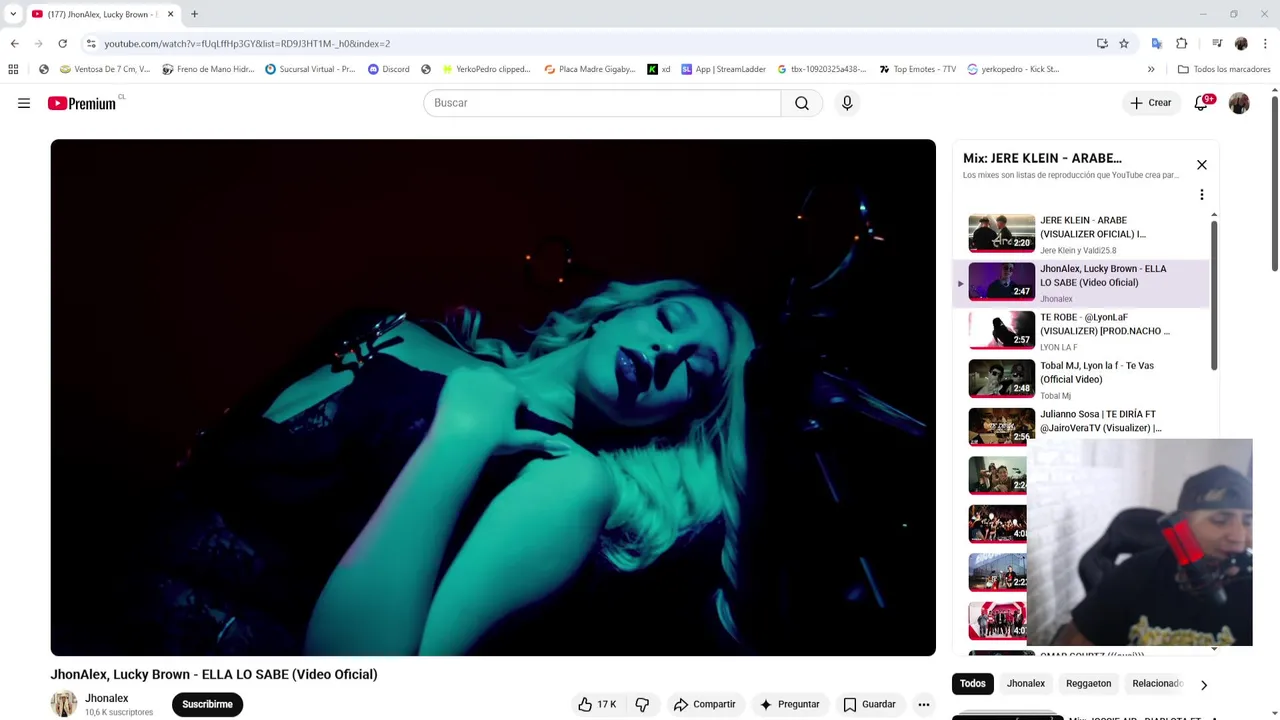Open the Freno de Mano Hidr bookmark
This screenshot has height=720, width=1280.
[x=208, y=69]
